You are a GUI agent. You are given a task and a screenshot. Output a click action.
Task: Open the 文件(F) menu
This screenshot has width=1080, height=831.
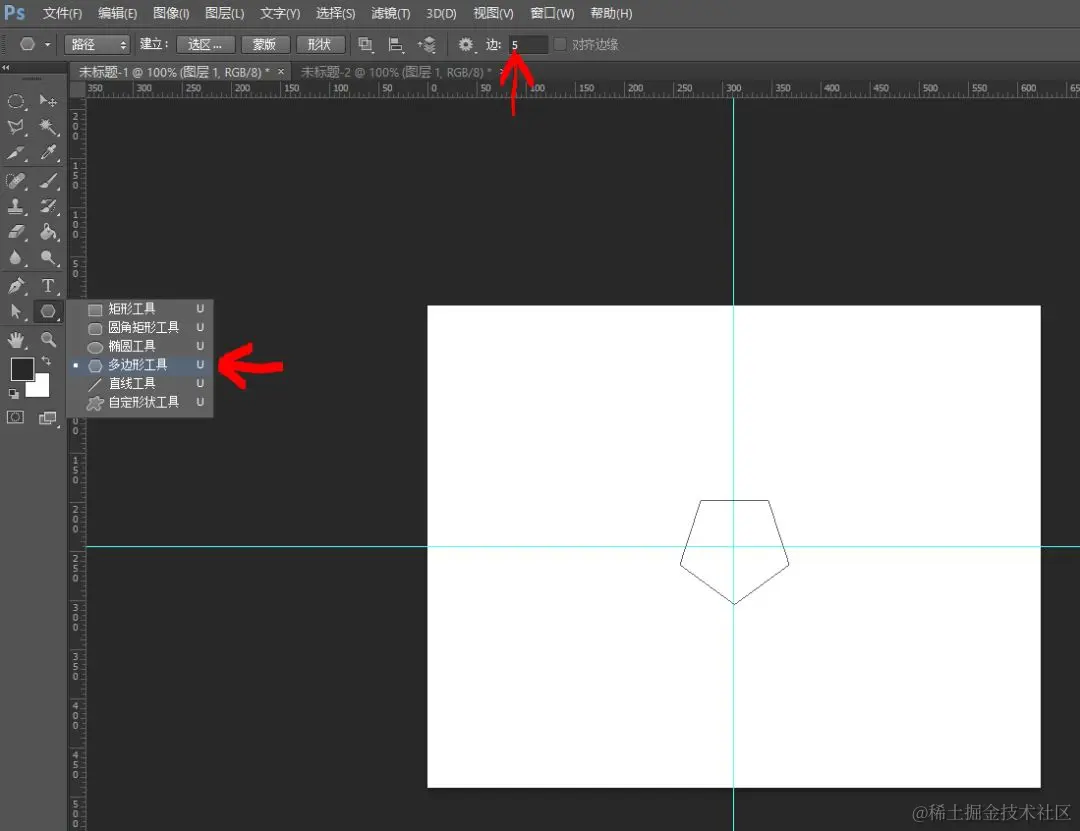pyautogui.click(x=63, y=13)
